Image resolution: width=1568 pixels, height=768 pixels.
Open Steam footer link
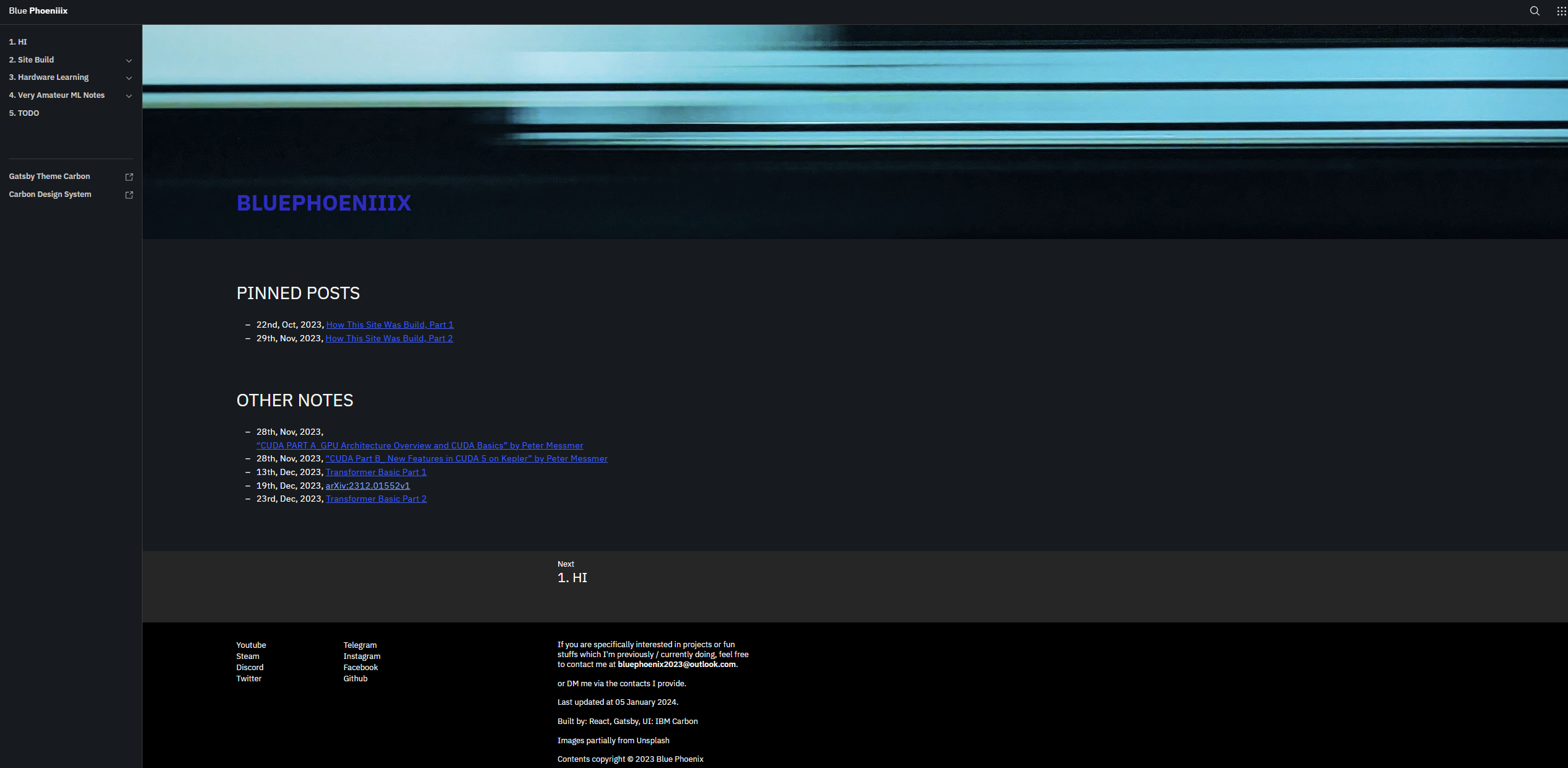[x=248, y=657]
